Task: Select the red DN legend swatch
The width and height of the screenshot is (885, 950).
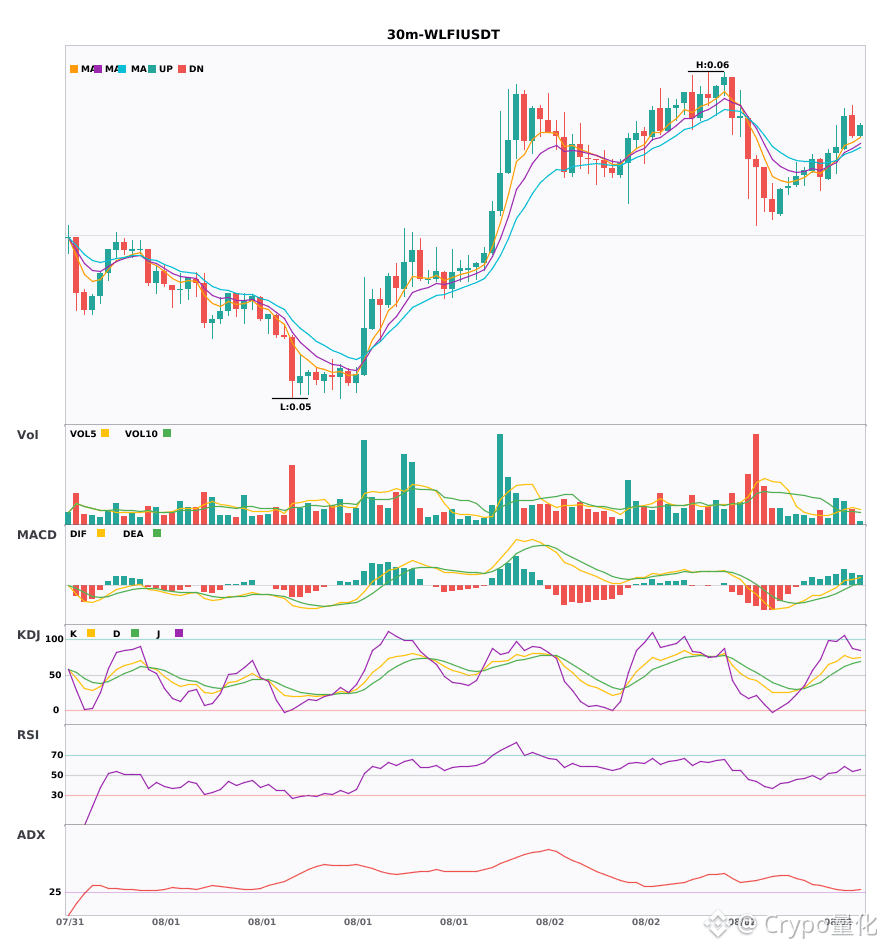Action: (182, 69)
